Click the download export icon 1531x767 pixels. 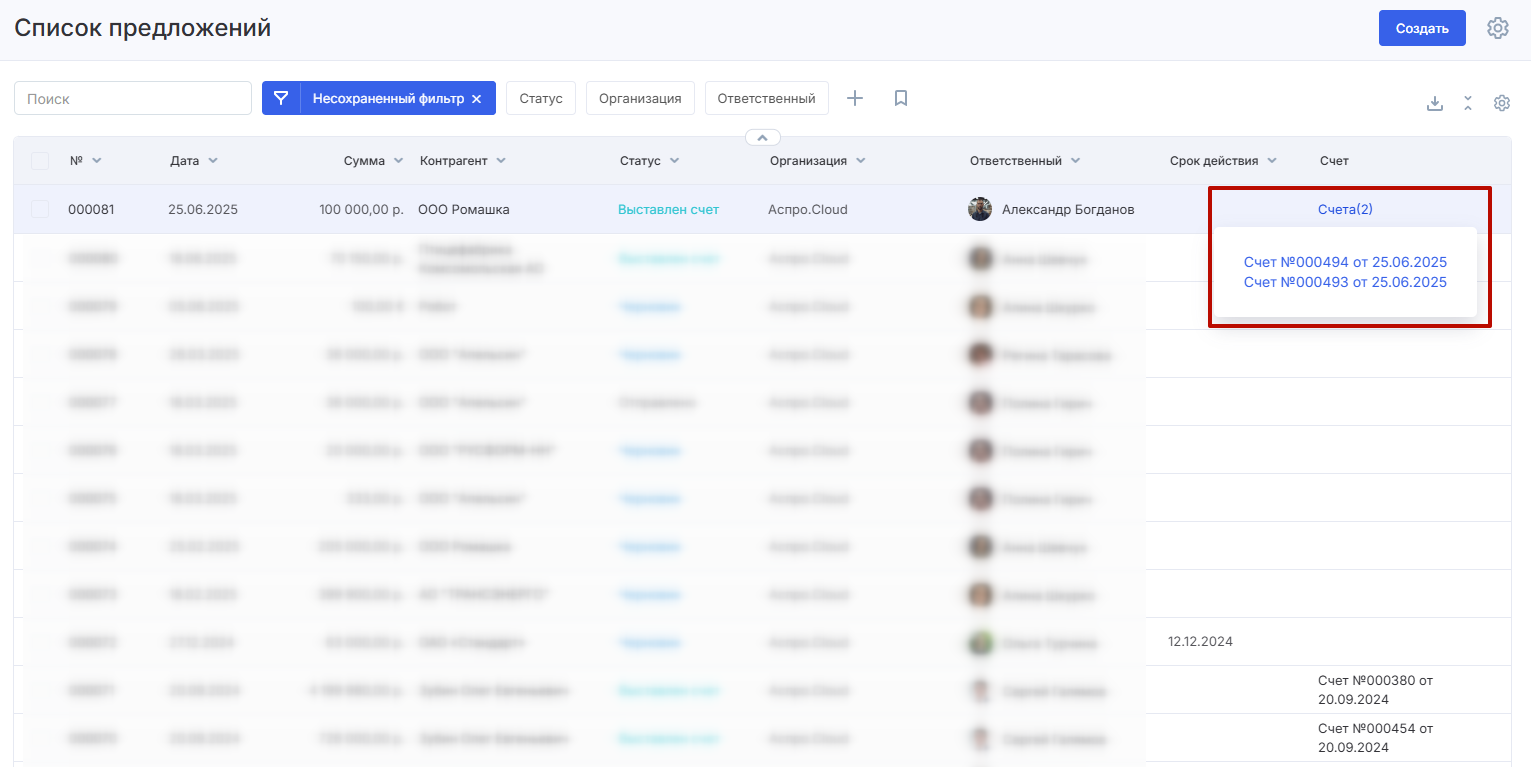point(1434,103)
